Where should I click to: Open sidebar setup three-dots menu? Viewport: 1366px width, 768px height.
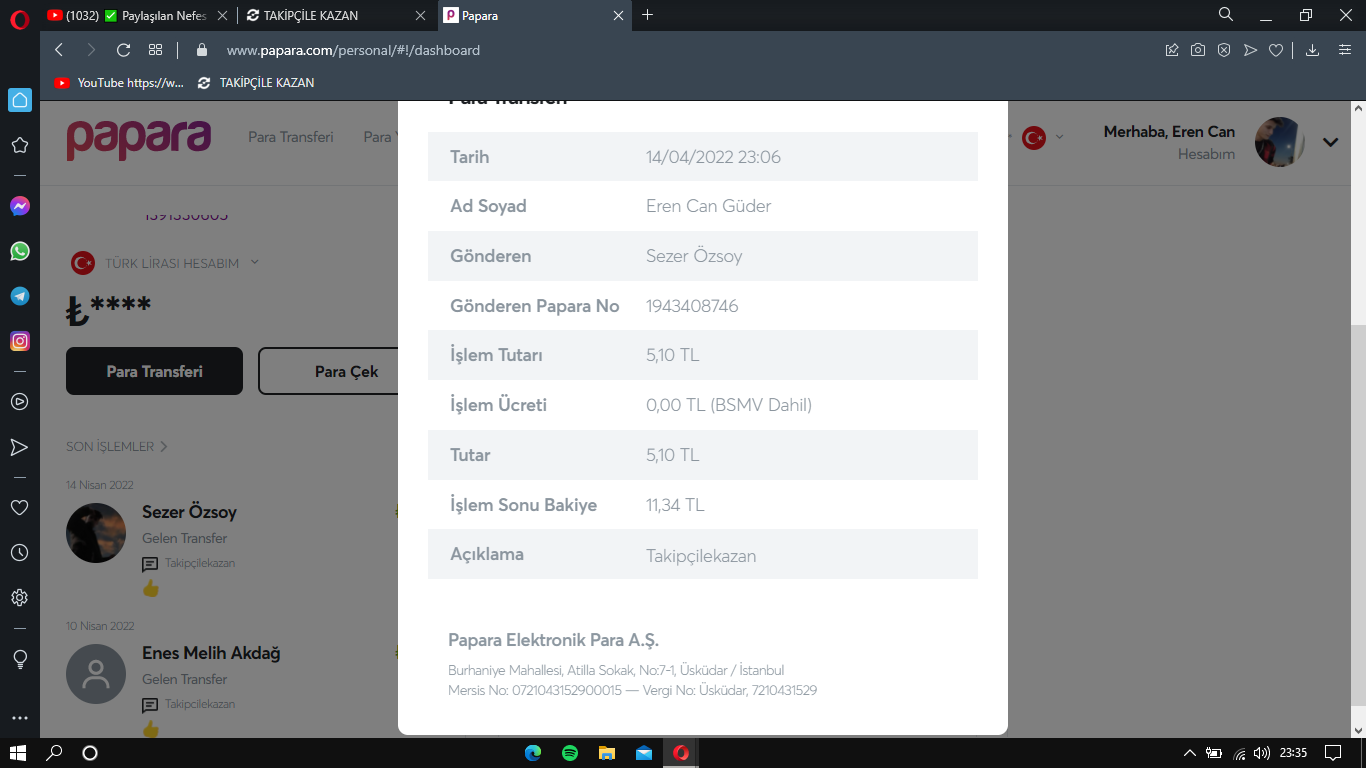(20, 718)
